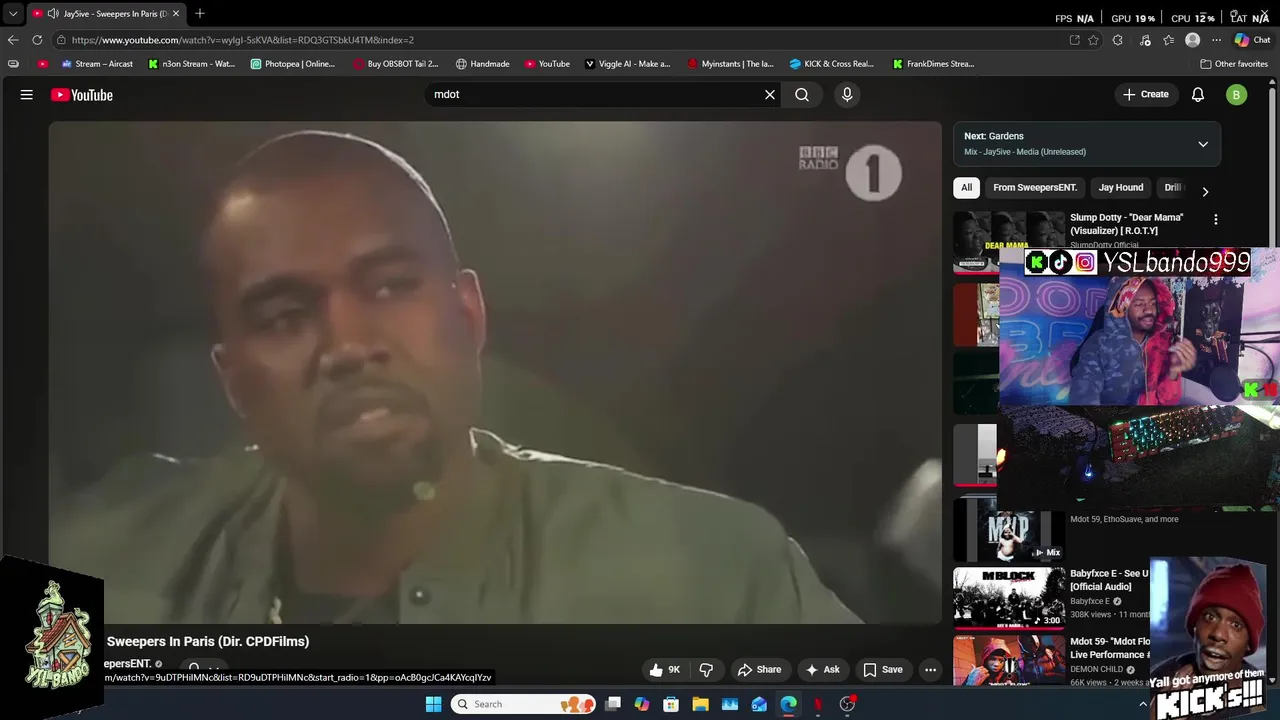Save the video to a playlist
1280x720 pixels.
[883, 670]
